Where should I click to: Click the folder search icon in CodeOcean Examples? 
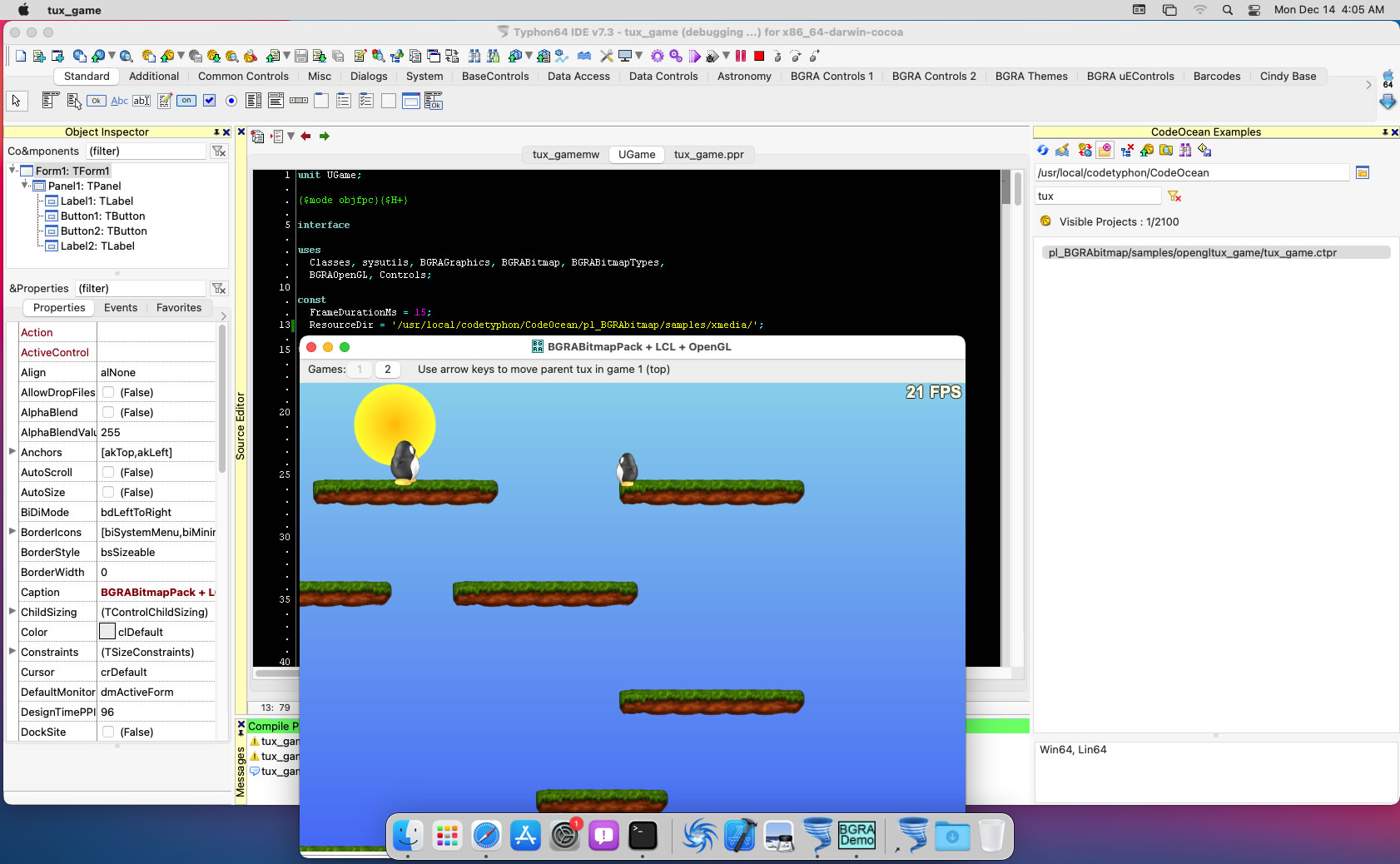point(1166,150)
